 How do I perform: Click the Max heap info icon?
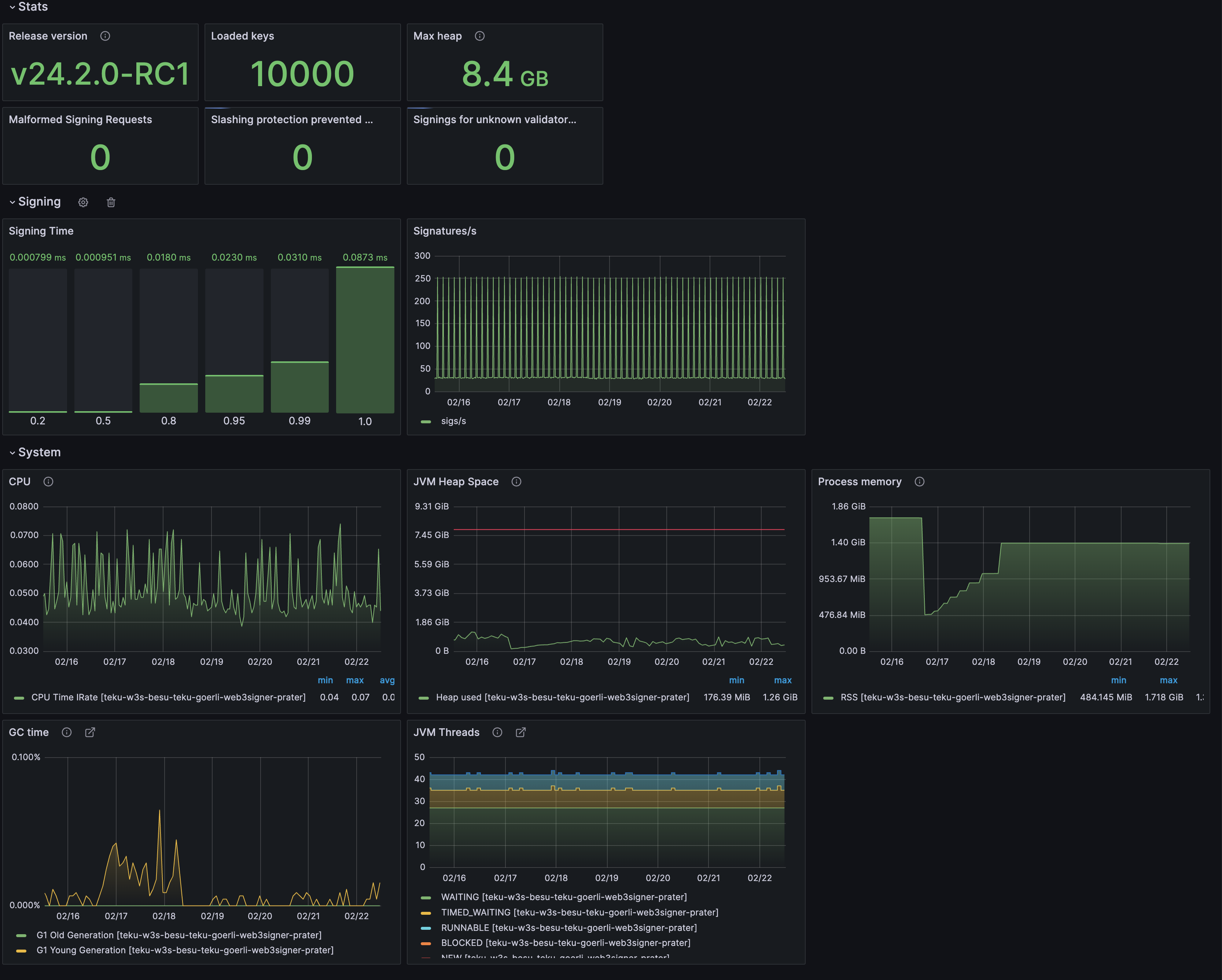tap(479, 36)
